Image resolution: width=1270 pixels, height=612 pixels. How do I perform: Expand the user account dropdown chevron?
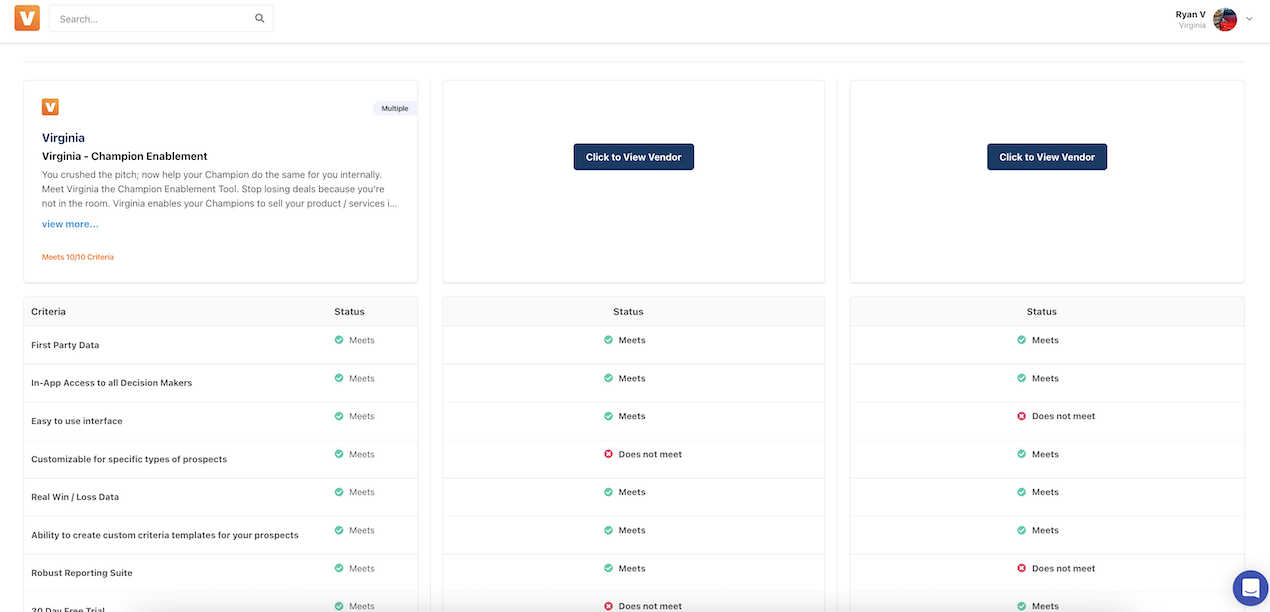pyautogui.click(x=1249, y=19)
